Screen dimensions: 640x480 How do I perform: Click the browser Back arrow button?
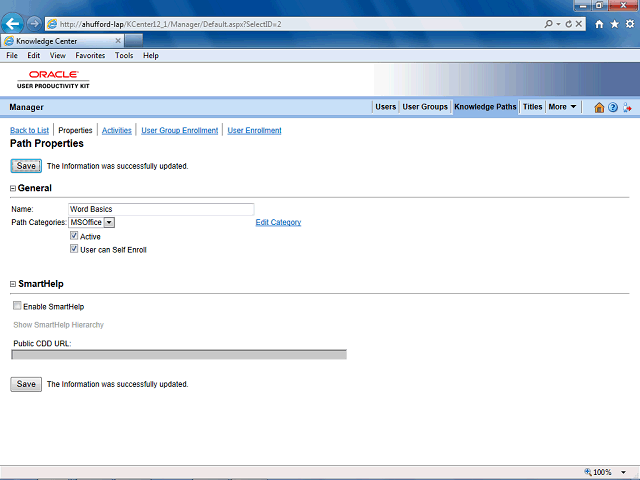click(x=12, y=24)
